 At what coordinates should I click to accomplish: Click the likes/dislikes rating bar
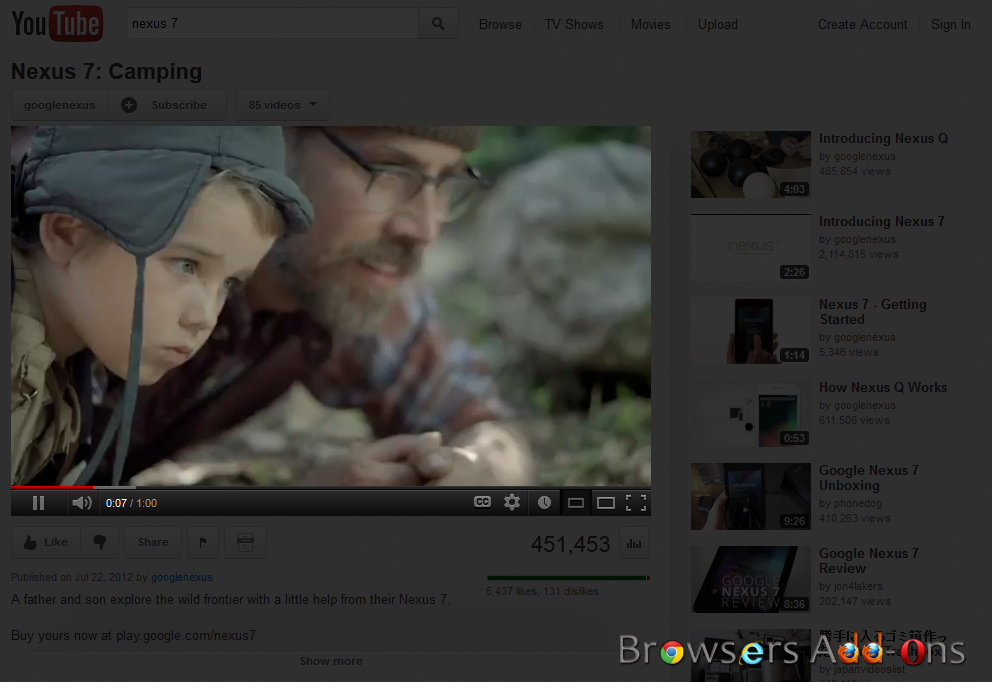tap(568, 578)
